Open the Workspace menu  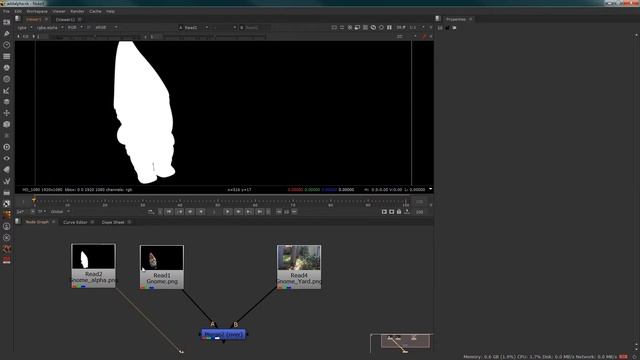click(37, 11)
